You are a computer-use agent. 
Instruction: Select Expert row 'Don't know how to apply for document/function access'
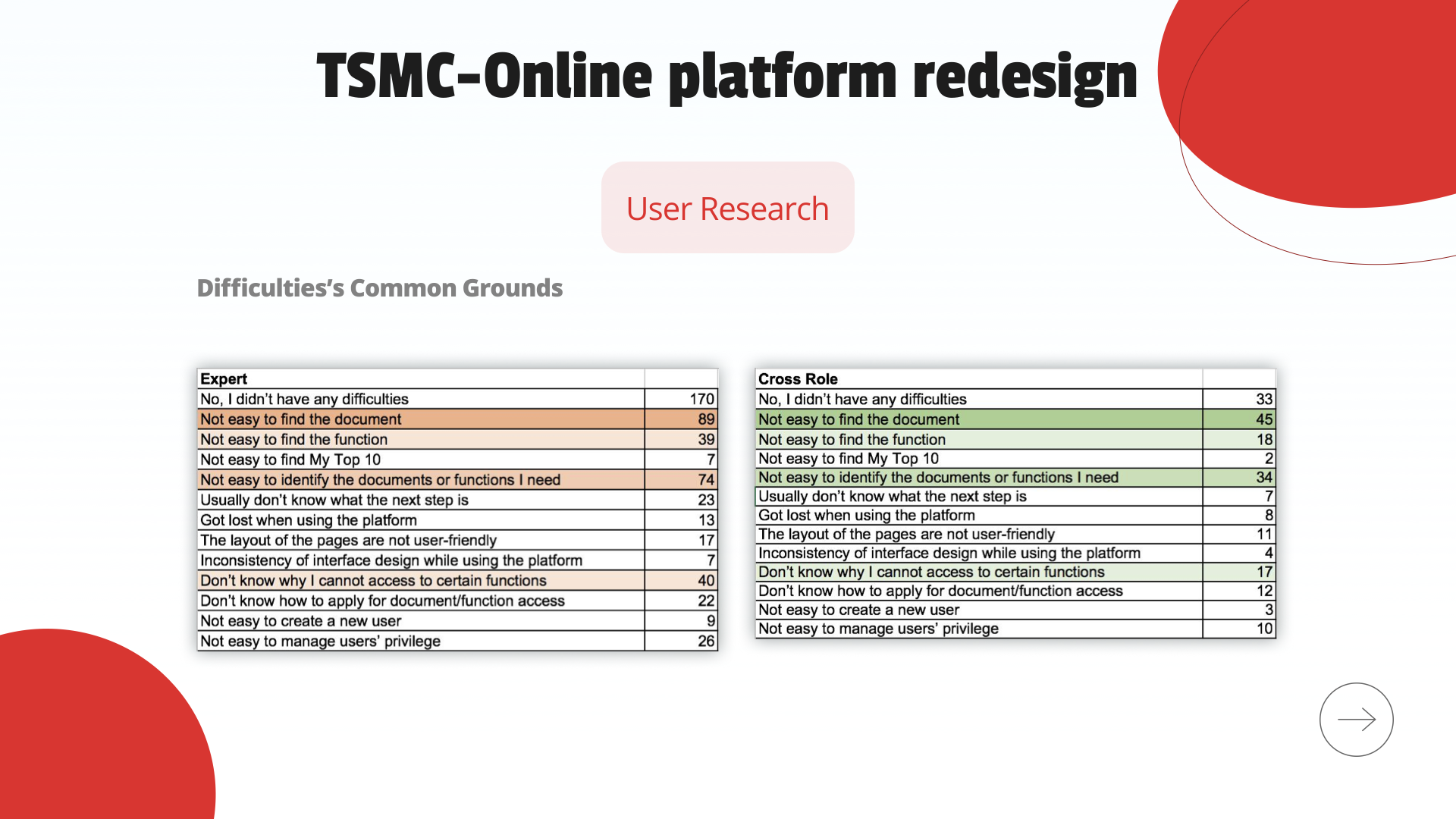pyautogui.click(x=457, y=601)
